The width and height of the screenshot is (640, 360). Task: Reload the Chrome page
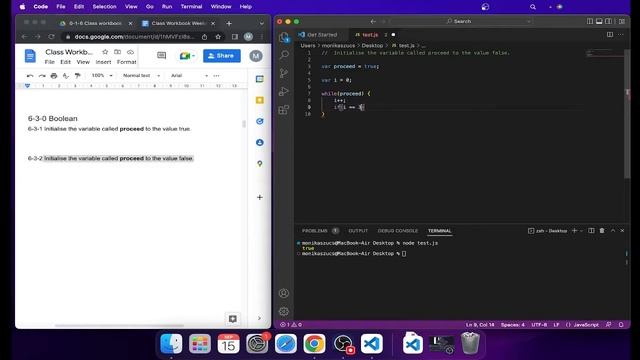(51, 37)
